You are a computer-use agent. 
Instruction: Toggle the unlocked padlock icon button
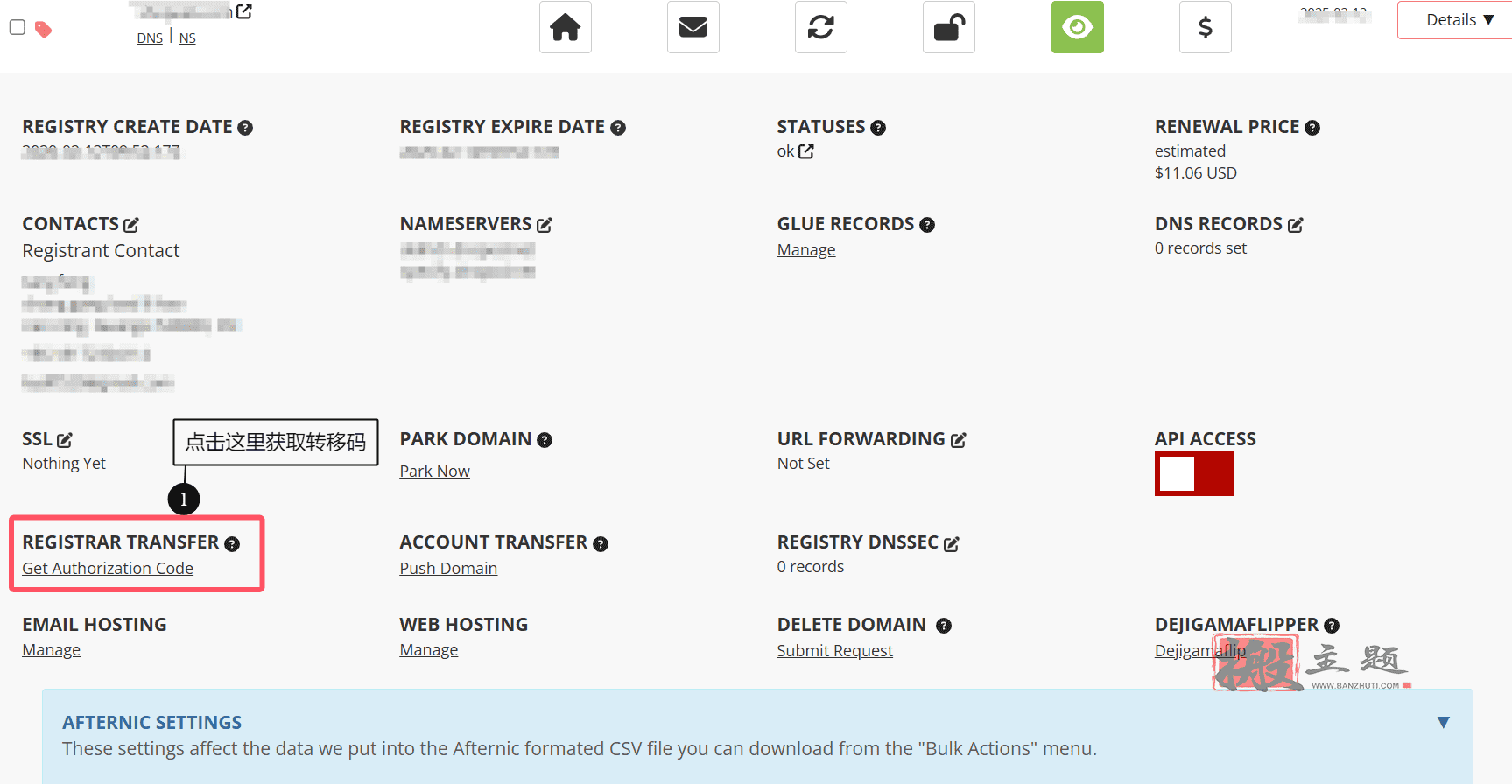(949, 27)
